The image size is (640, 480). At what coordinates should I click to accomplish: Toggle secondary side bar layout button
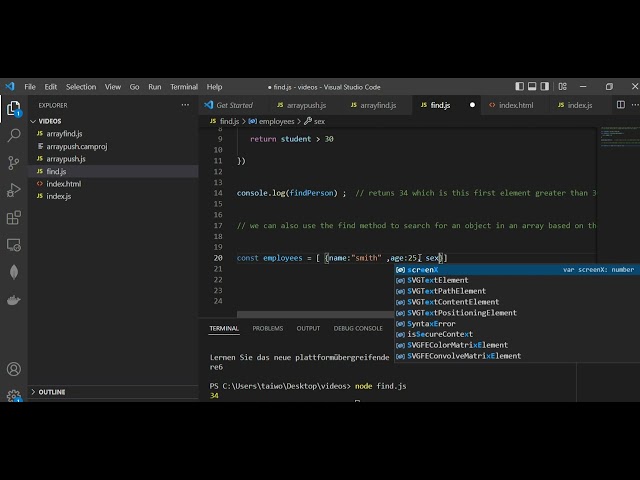click(544, 87)
